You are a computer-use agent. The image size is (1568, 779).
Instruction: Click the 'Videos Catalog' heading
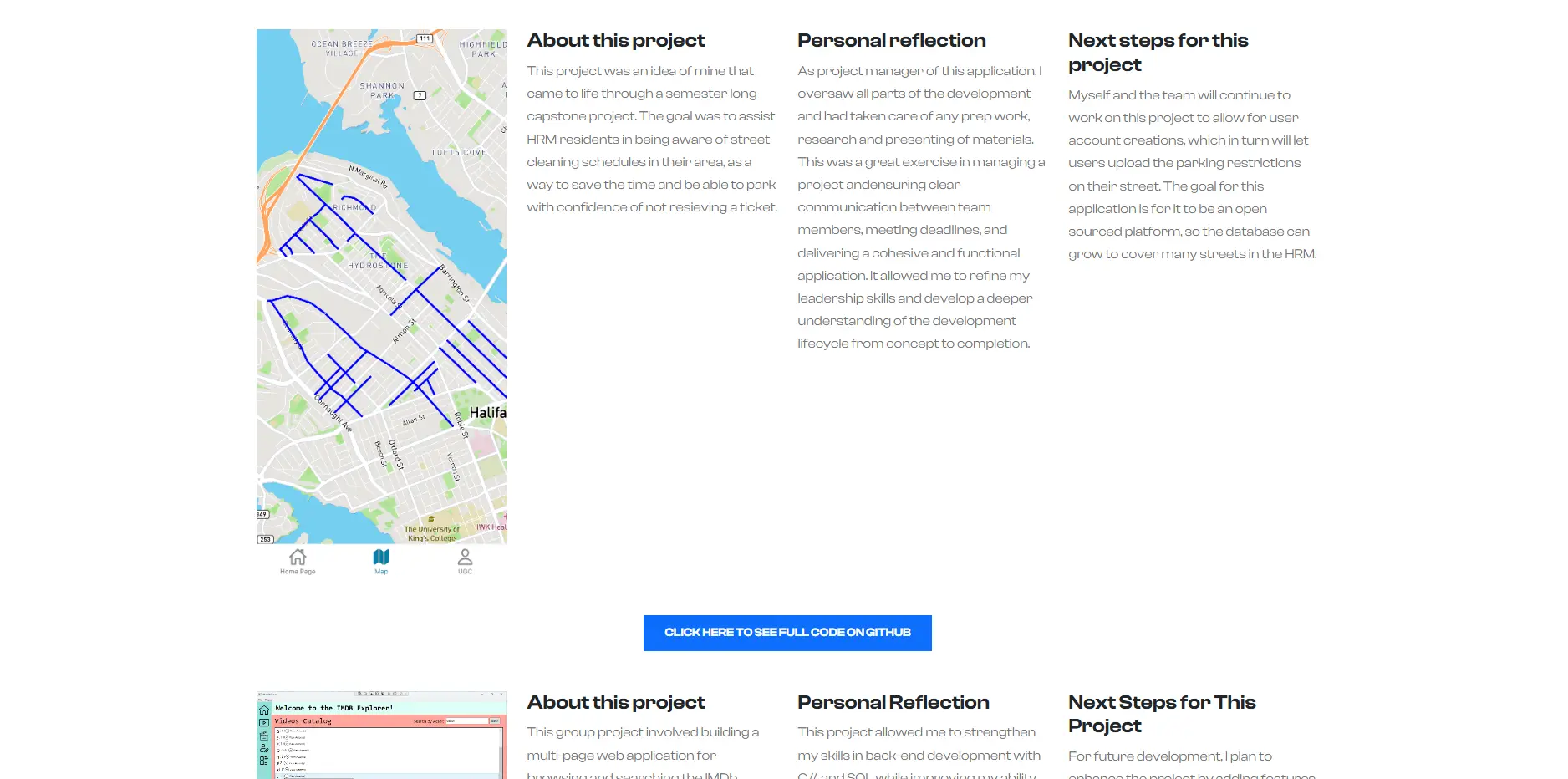[x=303, y=720]
